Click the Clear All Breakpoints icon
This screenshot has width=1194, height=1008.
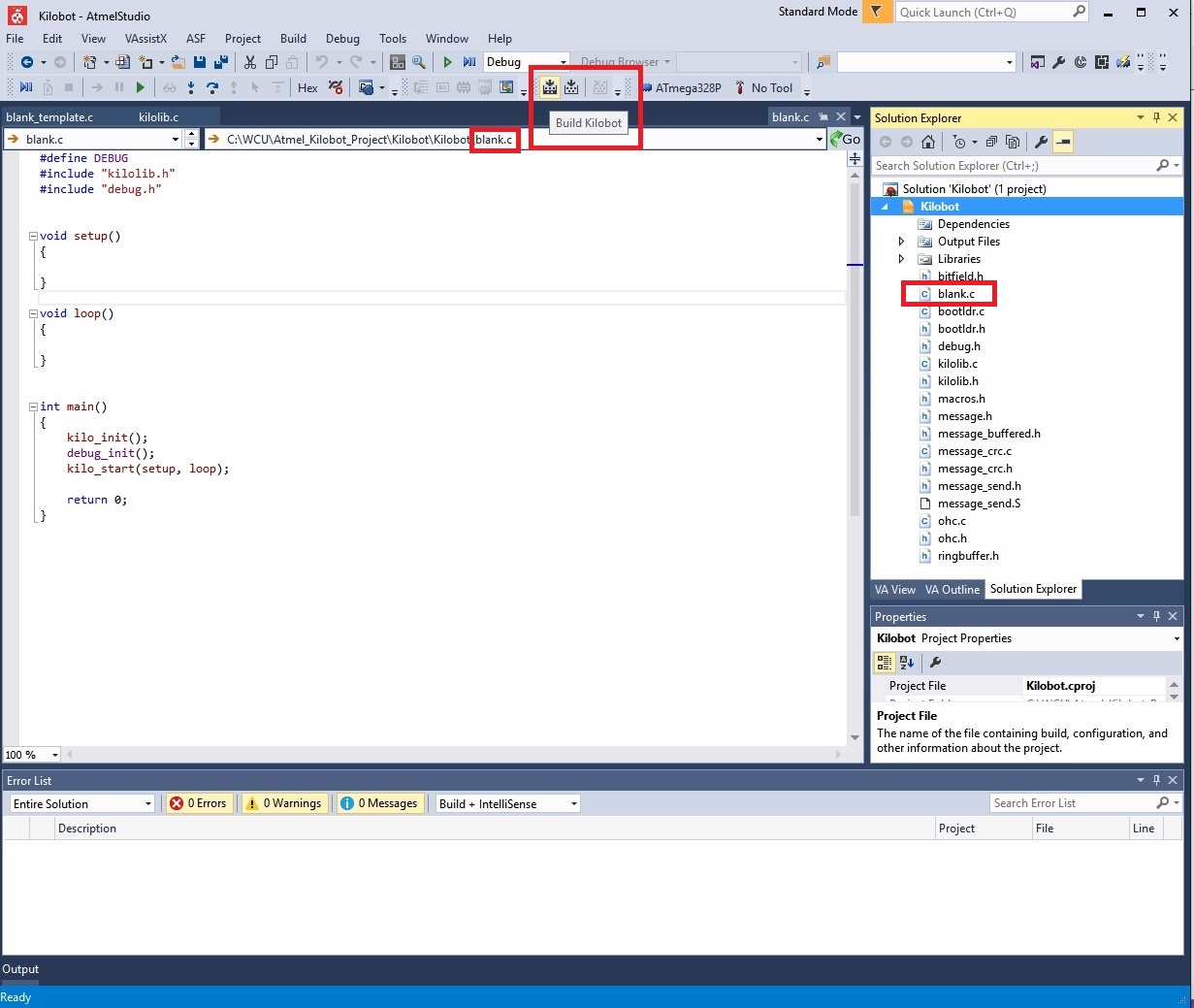coord(336,88)
